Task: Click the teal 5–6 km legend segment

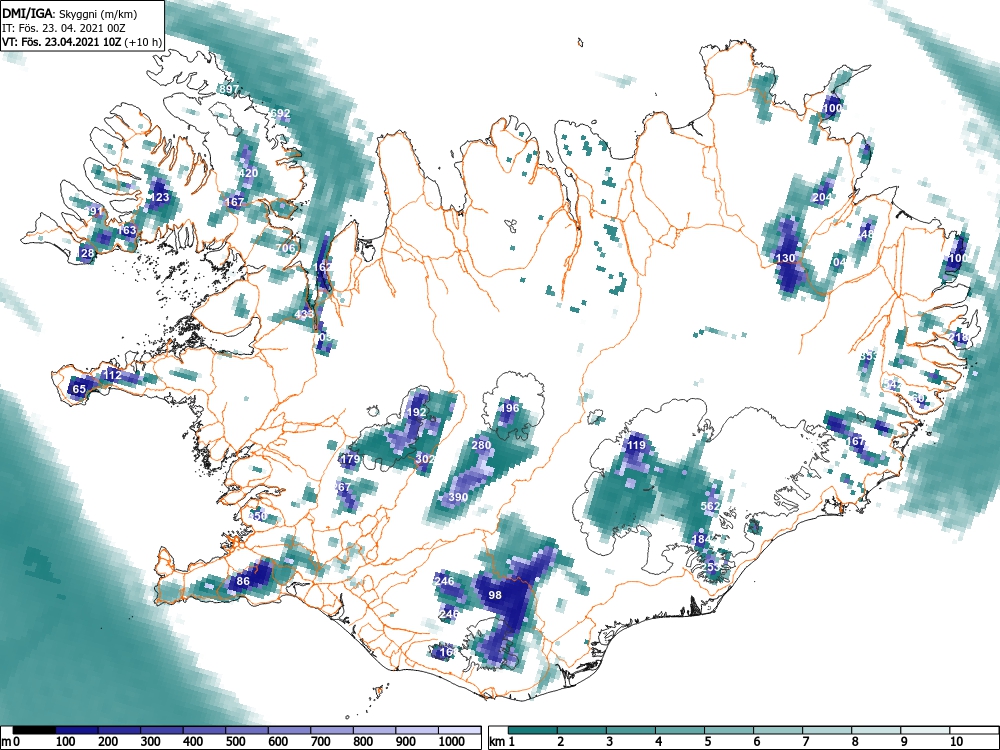Action: (730, 730)
